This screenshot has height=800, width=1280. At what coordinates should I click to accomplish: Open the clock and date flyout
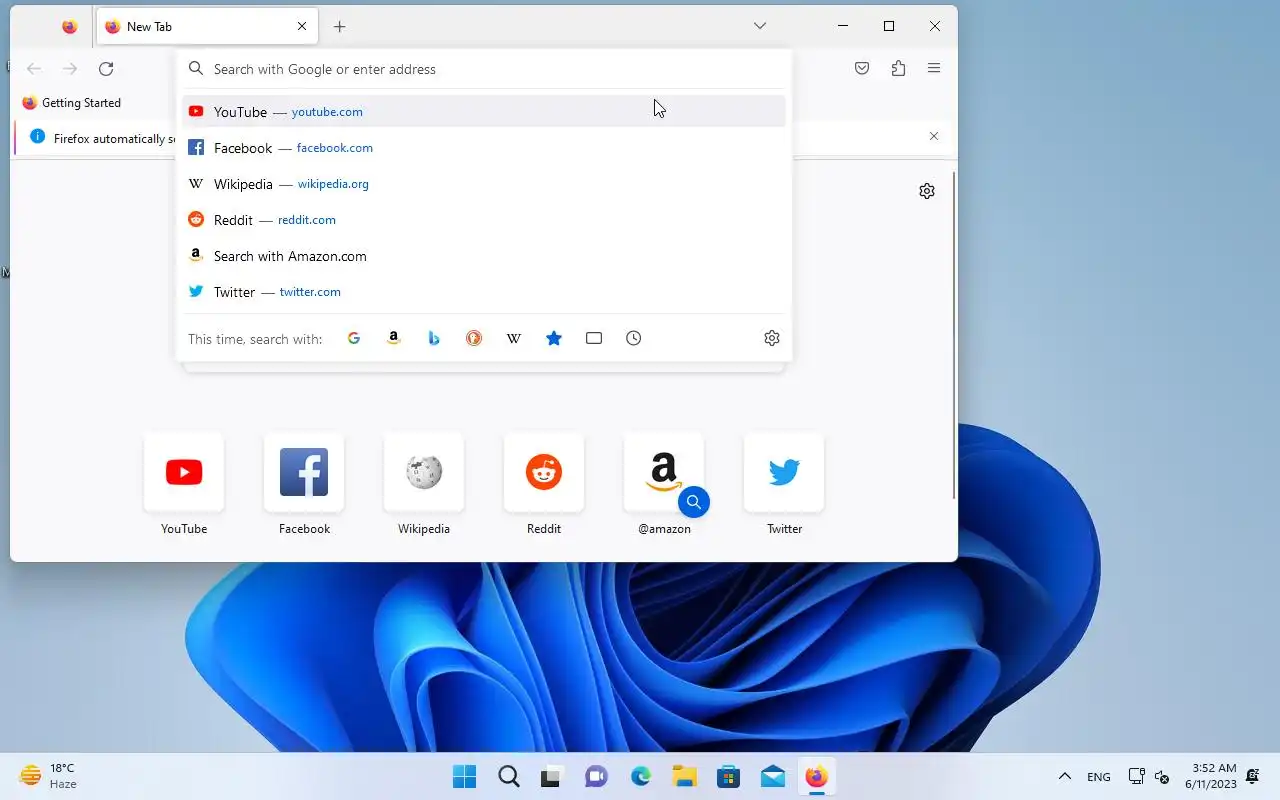point(1211,776)
